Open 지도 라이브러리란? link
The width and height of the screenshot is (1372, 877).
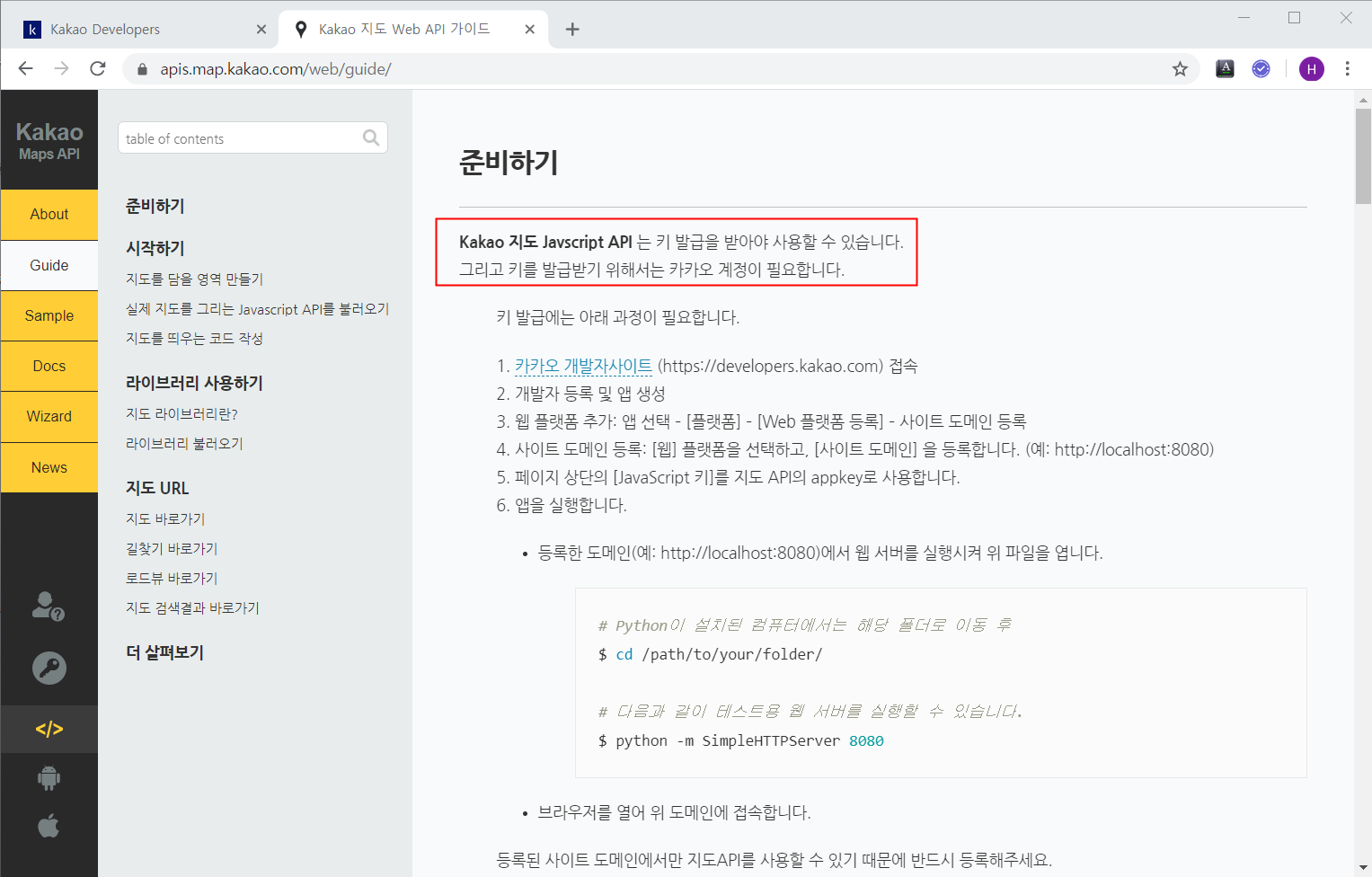181,414
